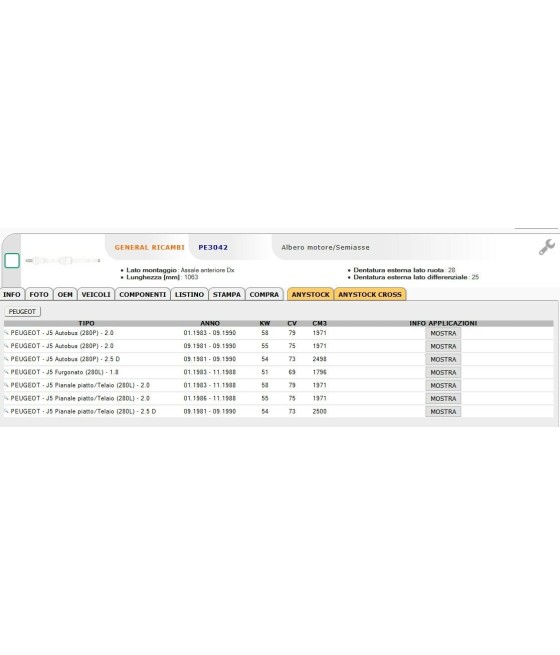The width and height of the screenshot is (560, 655).
Task: Click small icon beside J5 Furgonato 1.8 row
Action: [6, 372]
